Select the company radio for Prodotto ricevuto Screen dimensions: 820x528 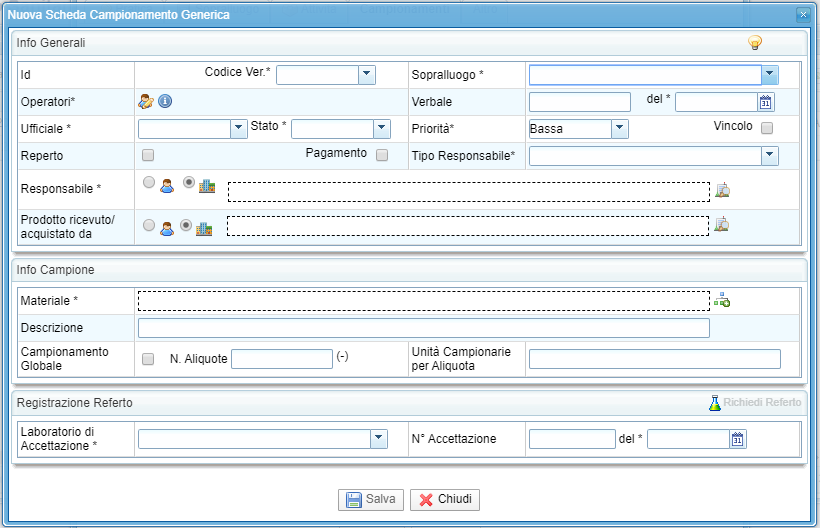pyautogui.click(x=186, y=225)
